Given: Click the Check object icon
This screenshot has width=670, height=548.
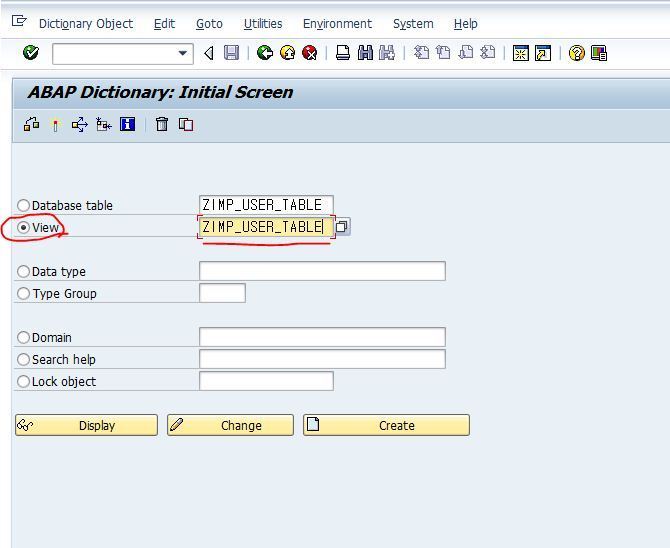Looking at the screenshot, I should point(31,124).
